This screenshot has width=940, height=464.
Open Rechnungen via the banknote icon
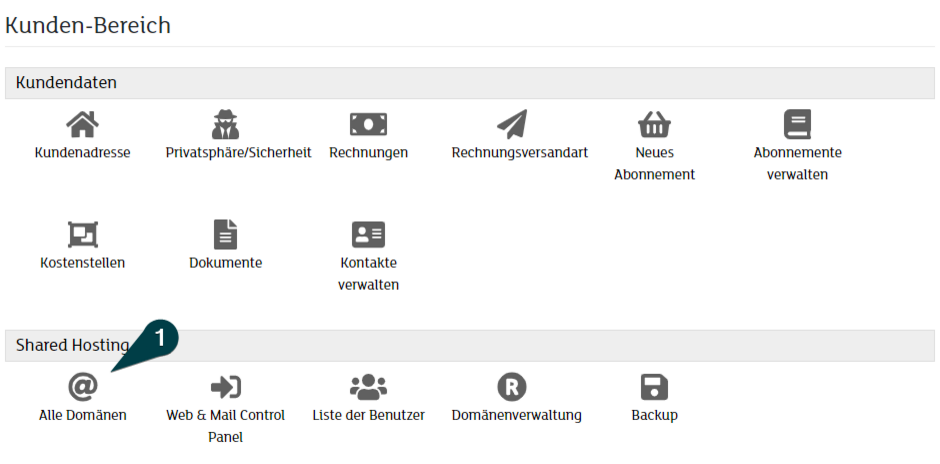(368, 125)
